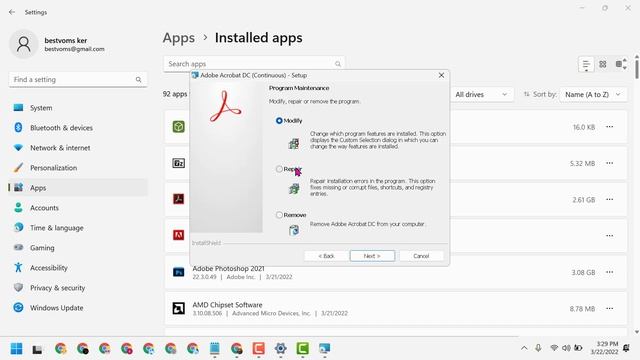This screenshot has width=640, height=360.
Task: Focus the Find a setting field
Action: pos(78,80)
